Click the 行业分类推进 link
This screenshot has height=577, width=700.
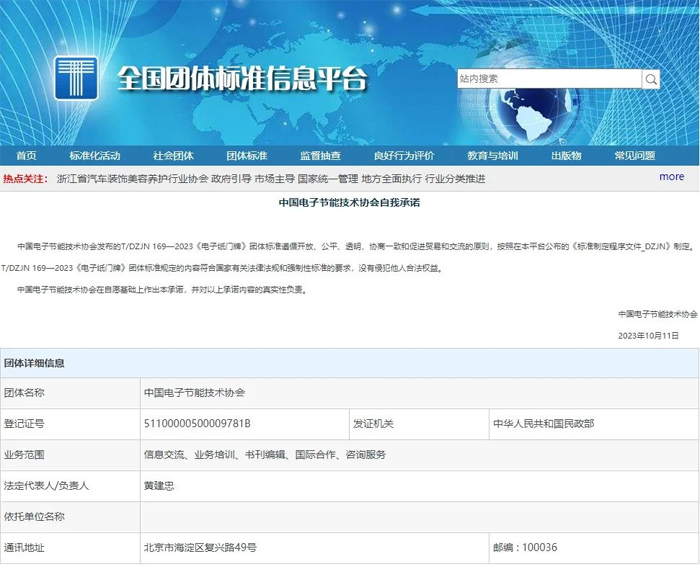[455, 178]
